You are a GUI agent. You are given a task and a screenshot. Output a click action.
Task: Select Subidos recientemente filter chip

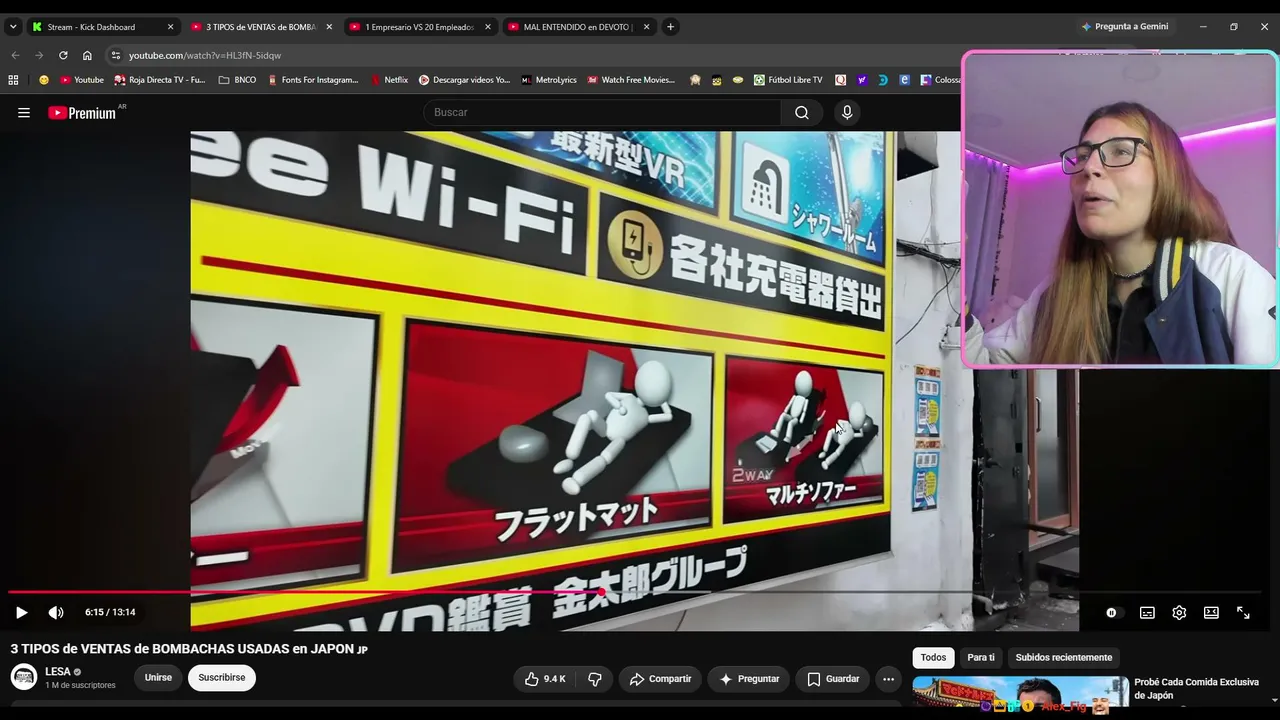pos(1064,657)
